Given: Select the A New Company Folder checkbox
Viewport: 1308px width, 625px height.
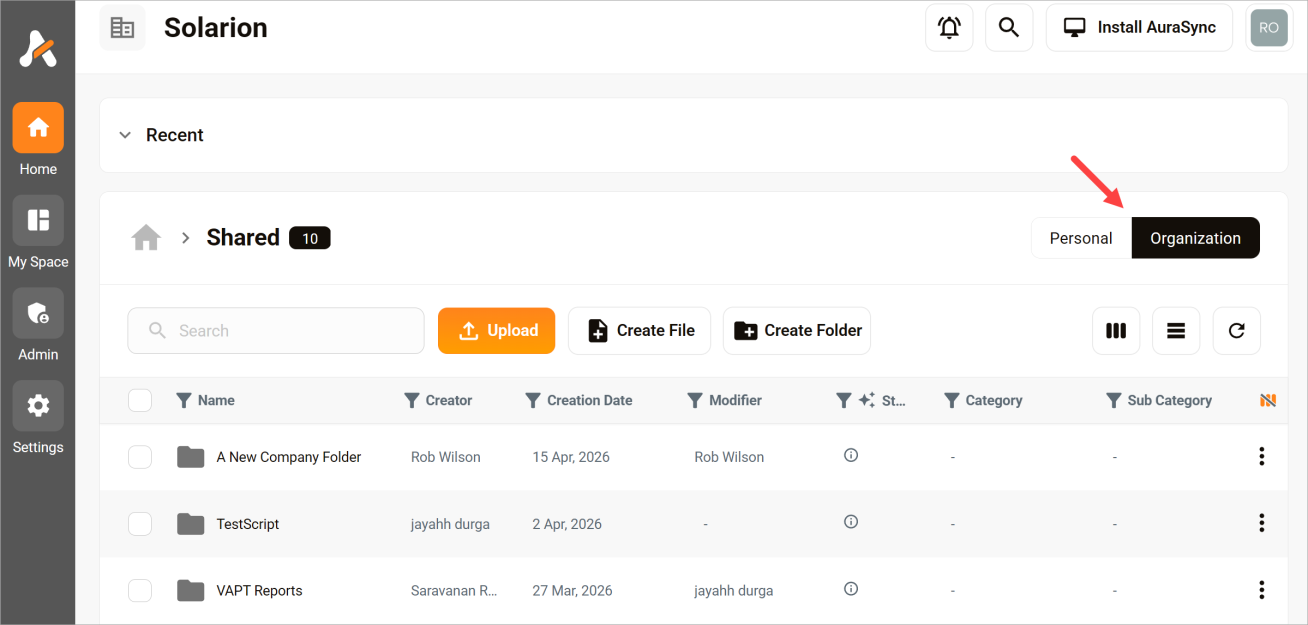Looking at the screenshot, I should [x=140, y=457].
